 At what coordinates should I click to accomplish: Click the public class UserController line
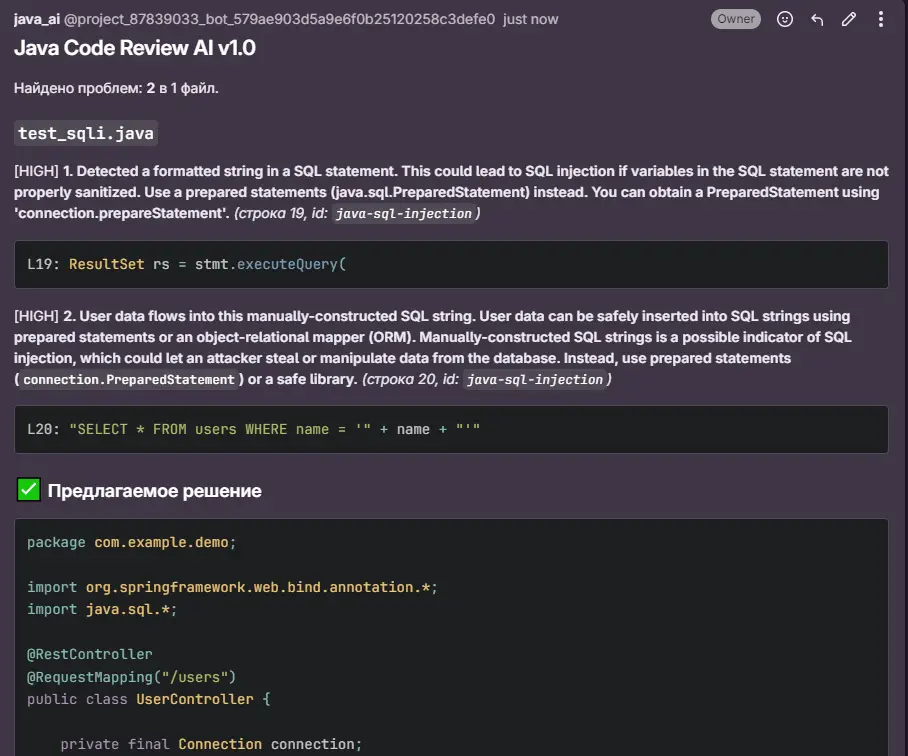148,699
